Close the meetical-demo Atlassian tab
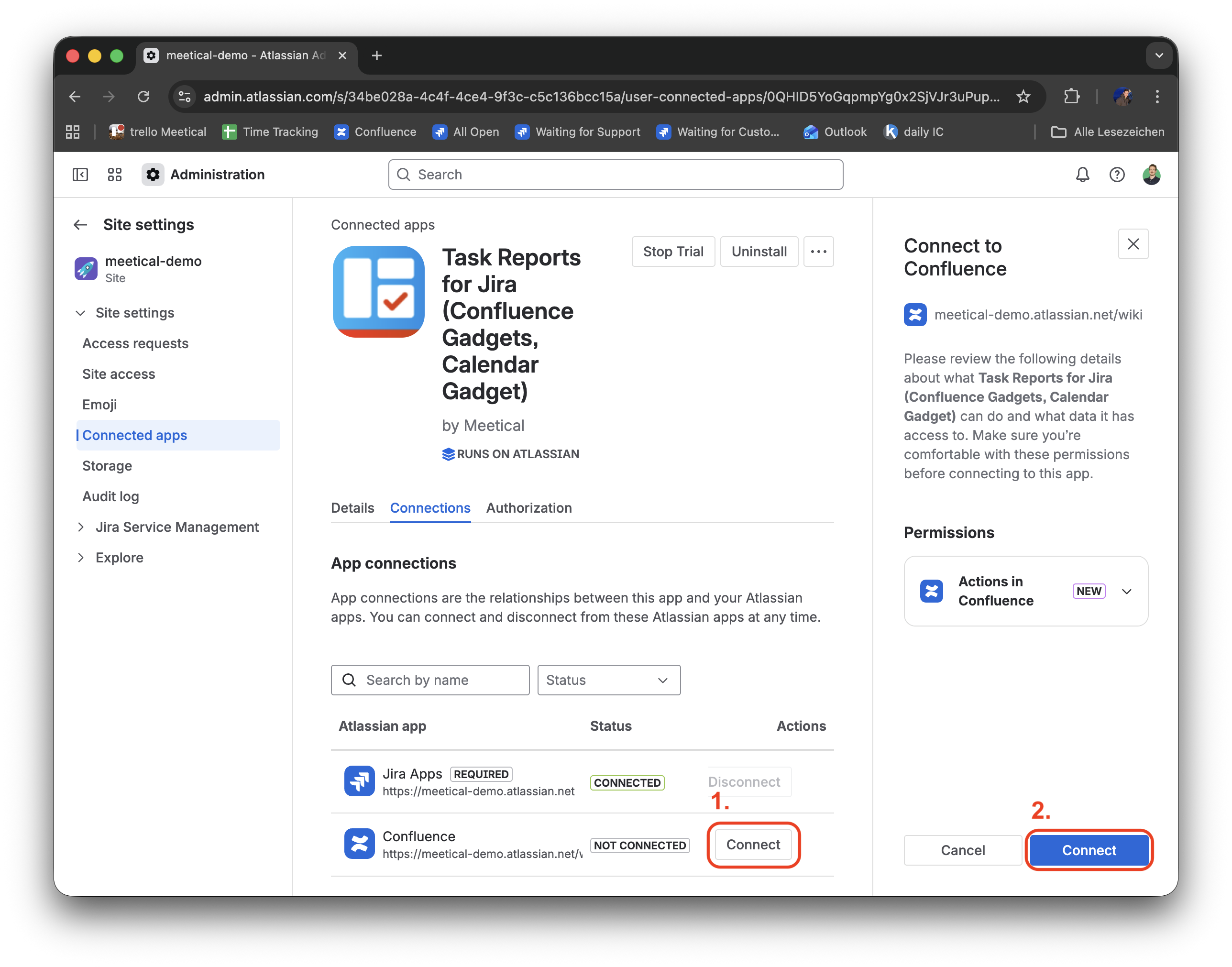Screen dimensions: 1232x967 [x=342, y=55]
